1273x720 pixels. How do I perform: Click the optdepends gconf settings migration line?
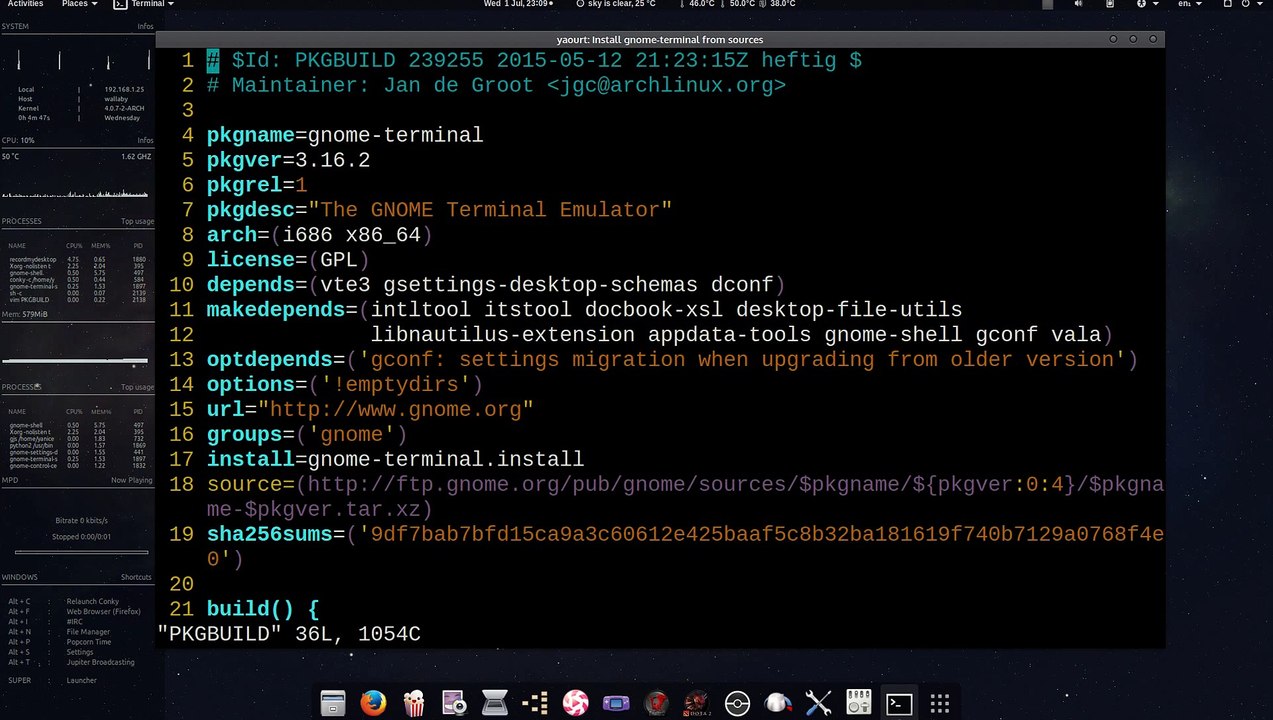[x=672, y=360]
